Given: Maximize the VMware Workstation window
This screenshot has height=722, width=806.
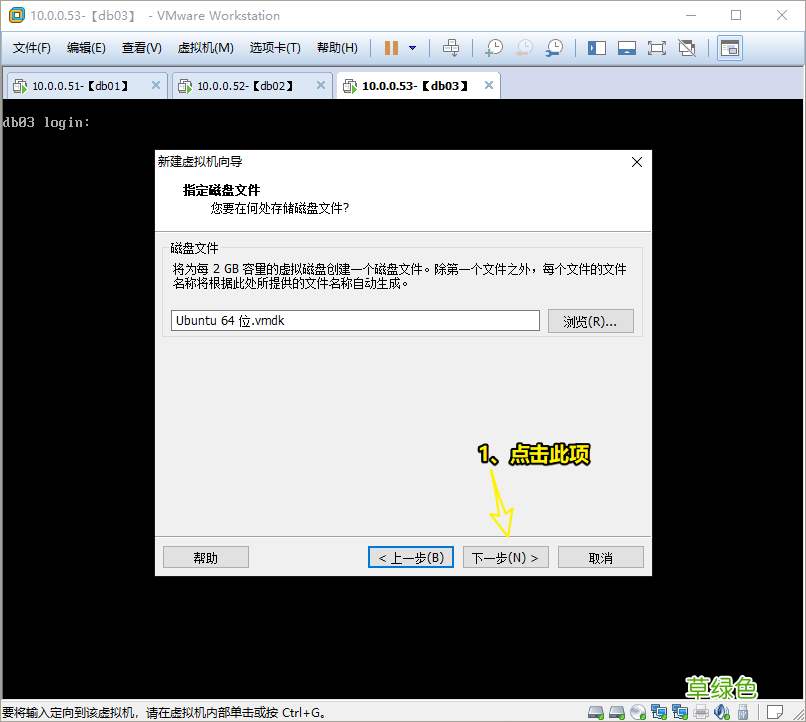Looking at the screenshot, I should point(736,15).
